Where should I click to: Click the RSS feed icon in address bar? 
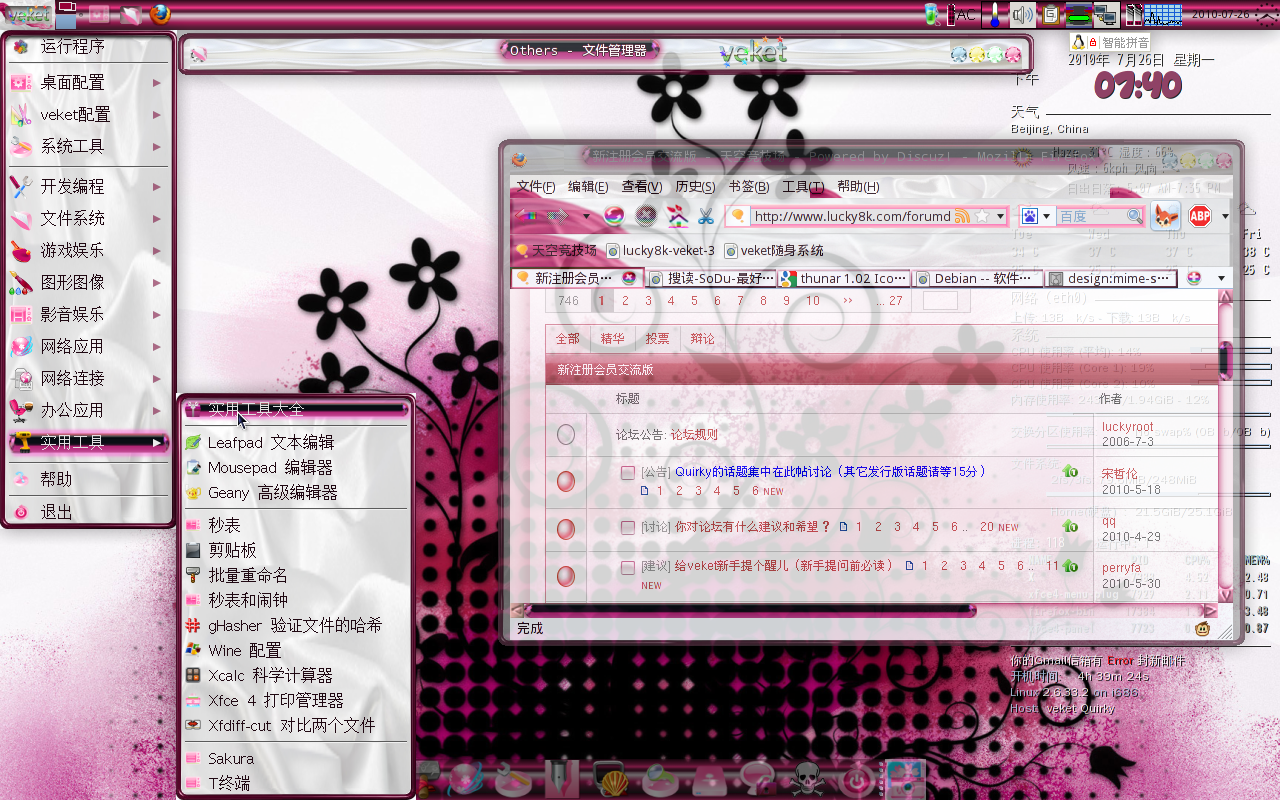pyautogui.click(x=962, y=216)
